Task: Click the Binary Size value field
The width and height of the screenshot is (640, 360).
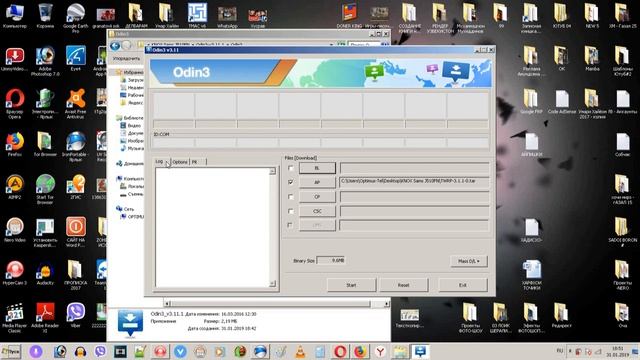Action: (331, 260)
